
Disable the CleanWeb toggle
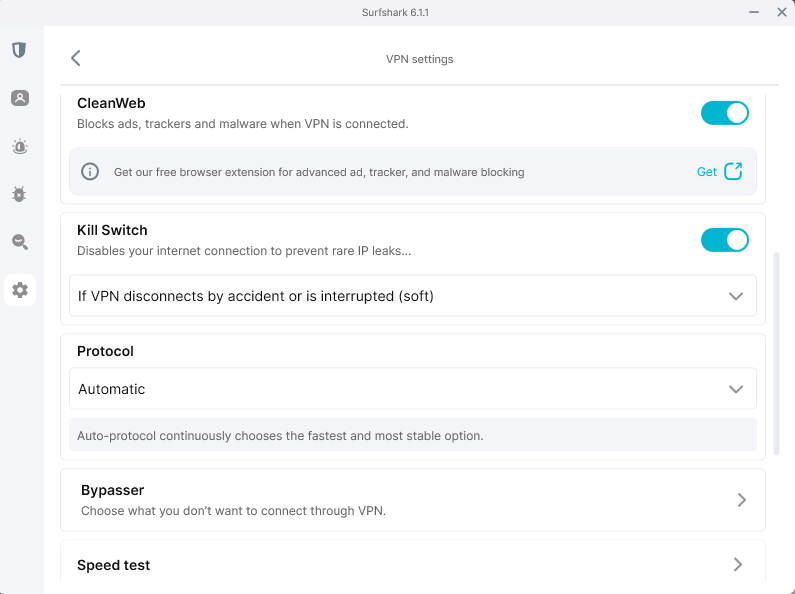tap(724, 113)
